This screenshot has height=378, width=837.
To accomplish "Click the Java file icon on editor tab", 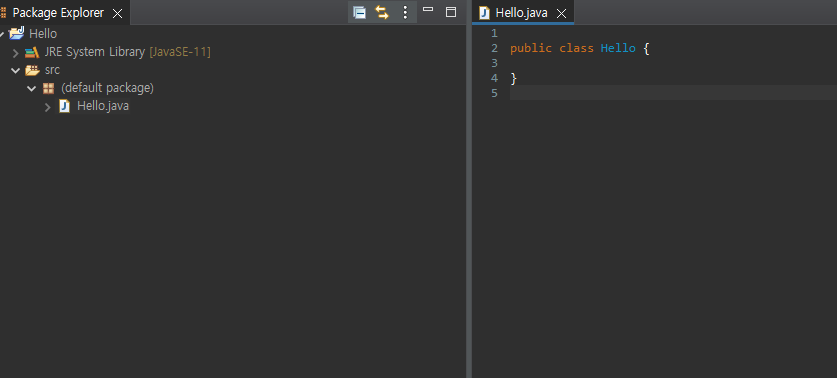I will (484, 13).
